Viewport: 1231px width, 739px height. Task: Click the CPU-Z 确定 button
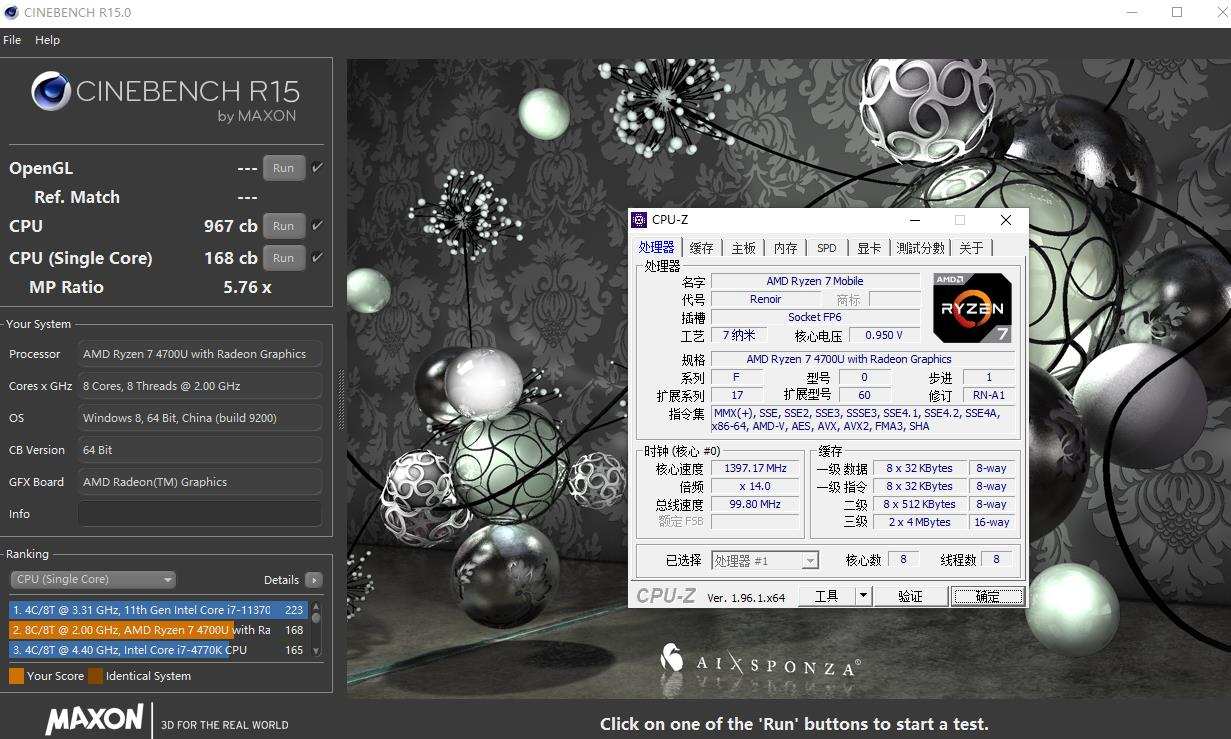(987, 596)
